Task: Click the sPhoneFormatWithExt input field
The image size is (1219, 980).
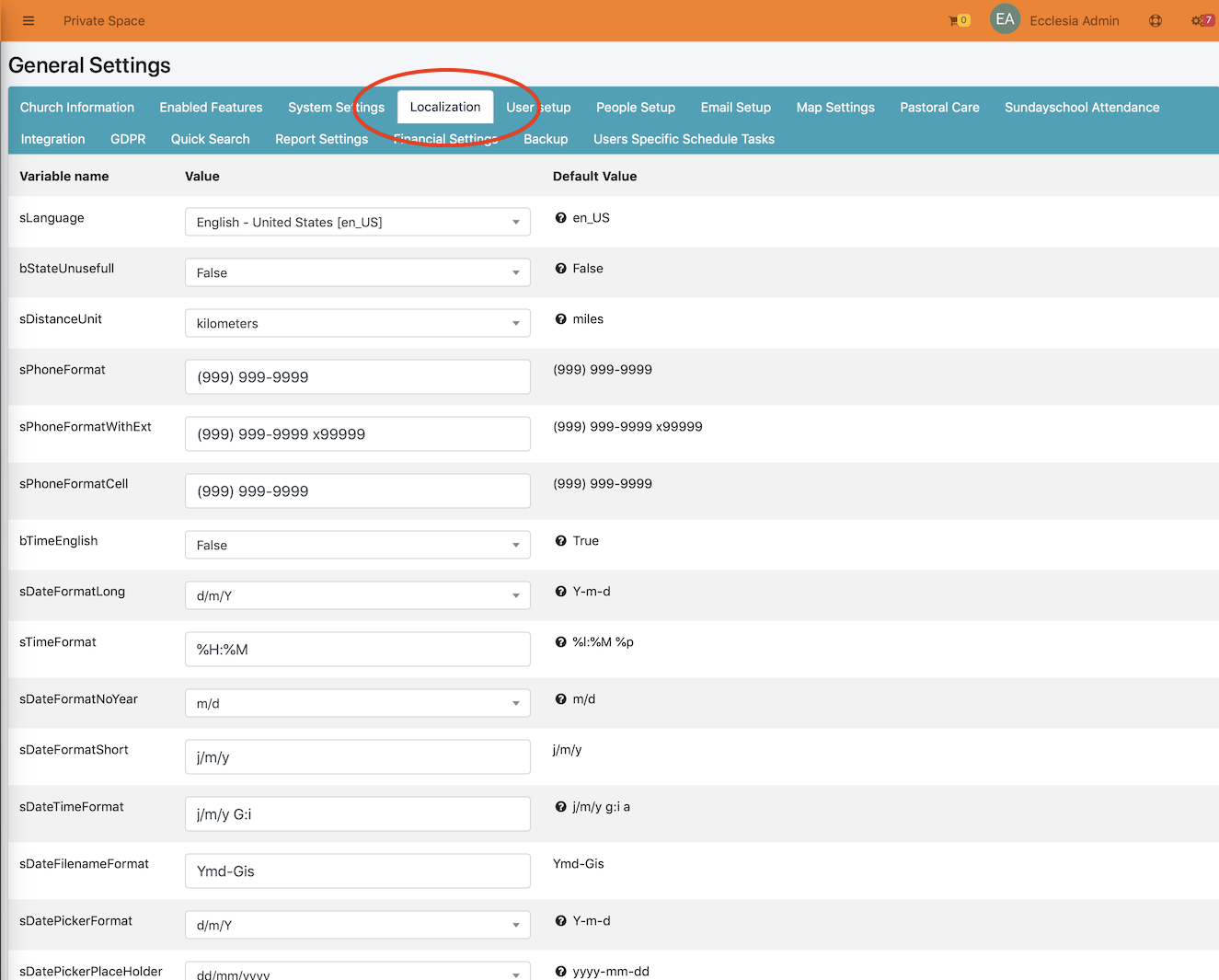Action: [357, 434]
